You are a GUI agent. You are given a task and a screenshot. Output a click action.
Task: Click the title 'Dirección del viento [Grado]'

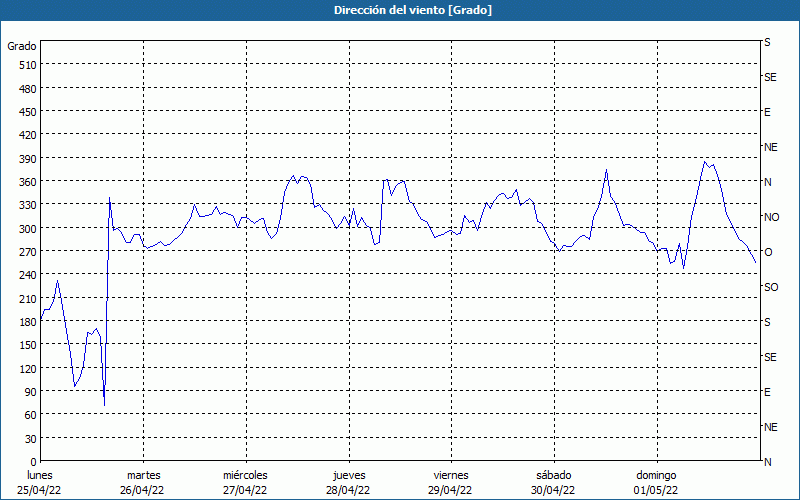point(413,10)
